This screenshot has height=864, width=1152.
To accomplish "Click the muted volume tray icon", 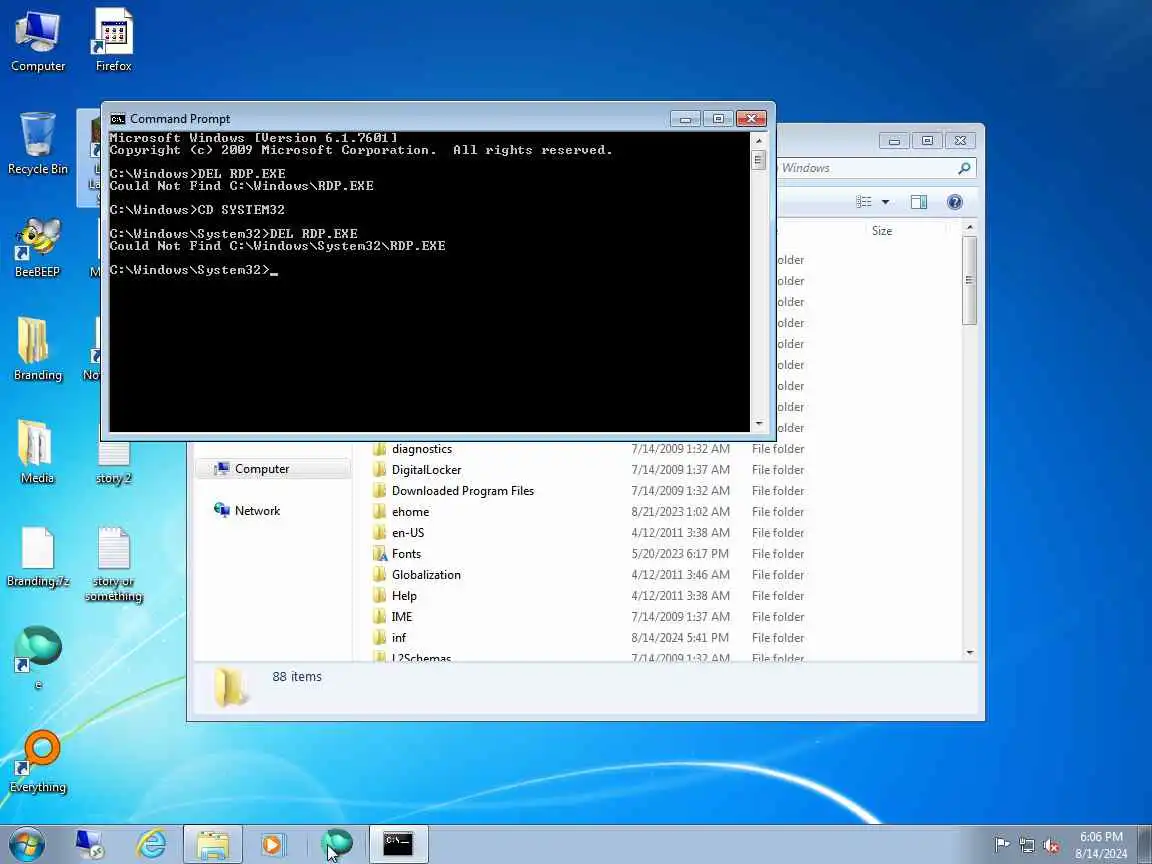I will click(x=1051, y=844).
